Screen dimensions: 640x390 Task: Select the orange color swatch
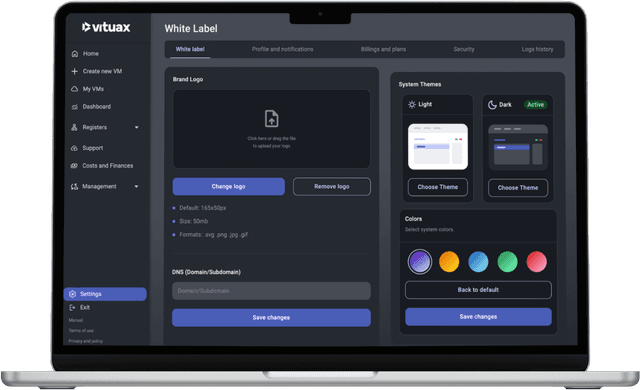tap(449, 261)
